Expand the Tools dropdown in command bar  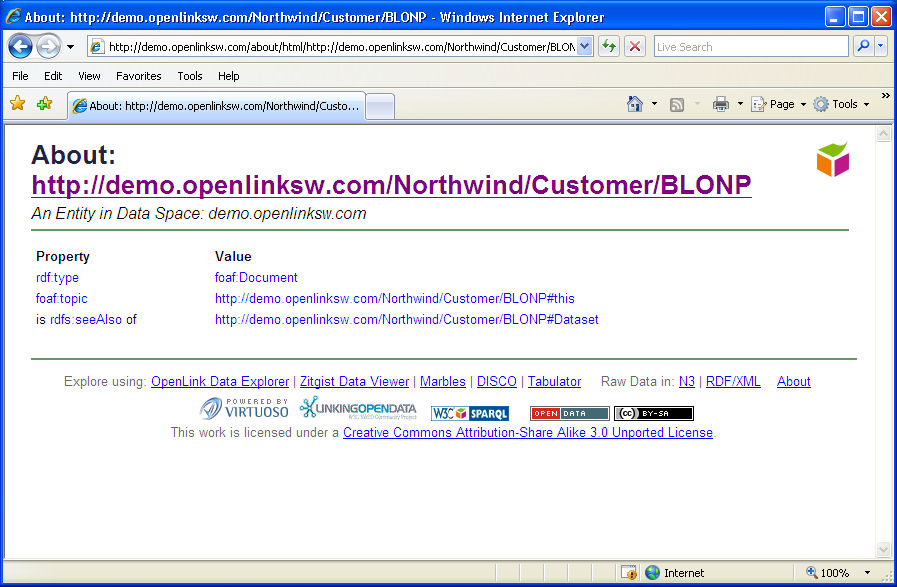click(x=866, y=104)
